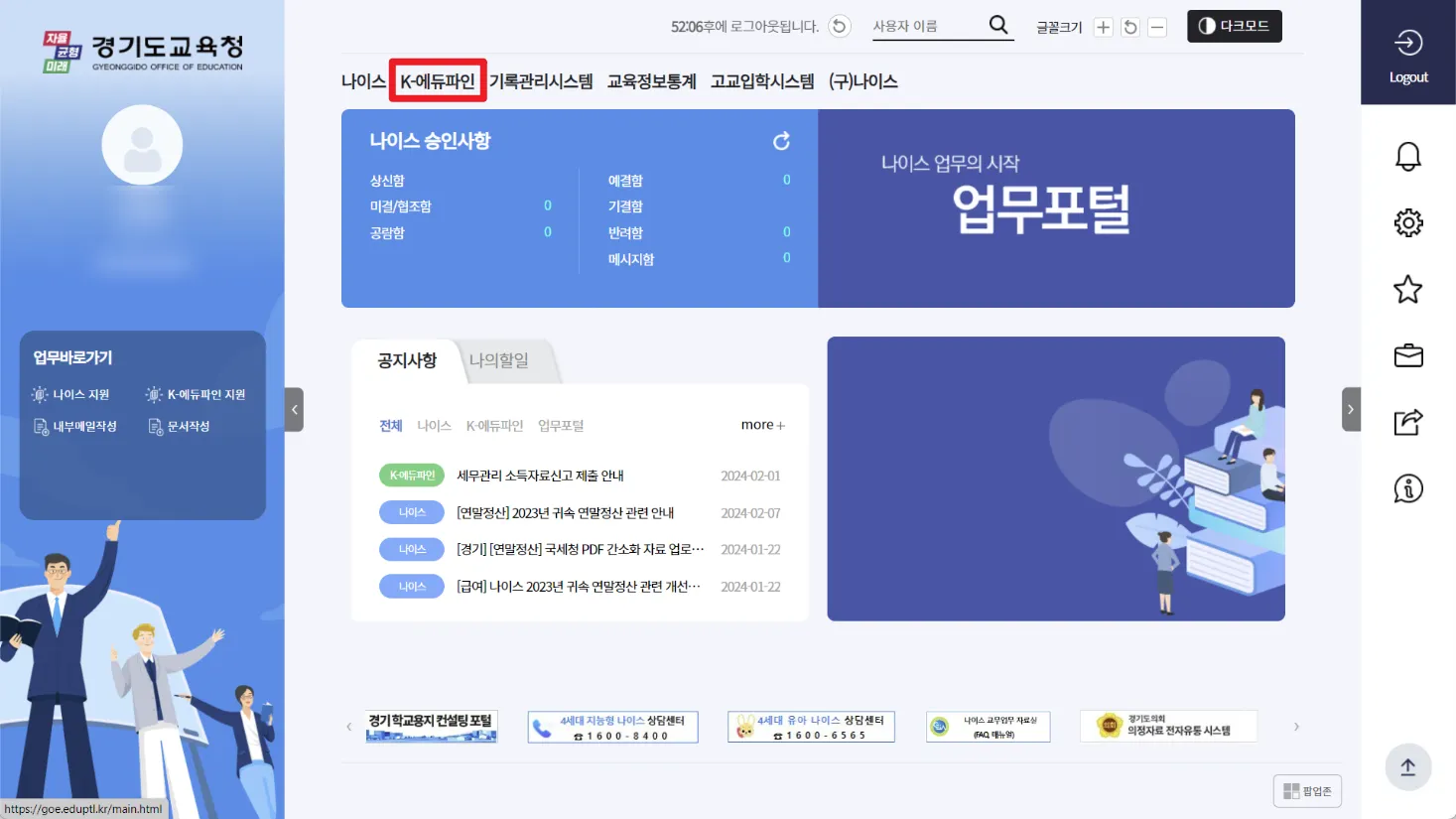The width and height of the screenshot is (1456, 819).
Task: Open the 의정자료 전자유통 시스템 banner
Action: pyautogui.click(x=1168, y=727)
